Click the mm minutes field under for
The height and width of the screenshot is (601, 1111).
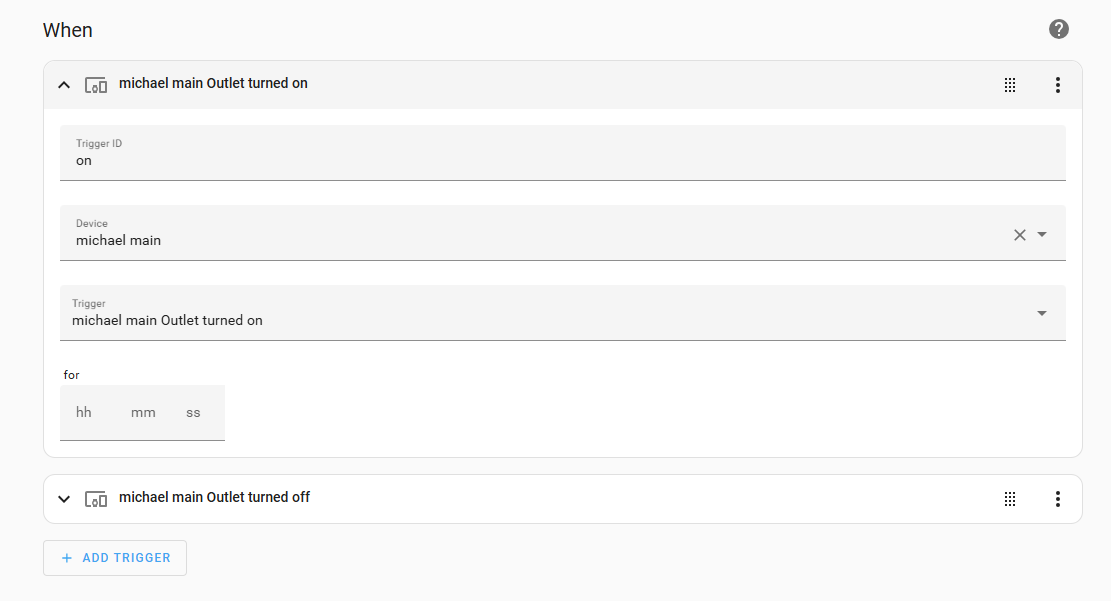click(x=143, y=411)
